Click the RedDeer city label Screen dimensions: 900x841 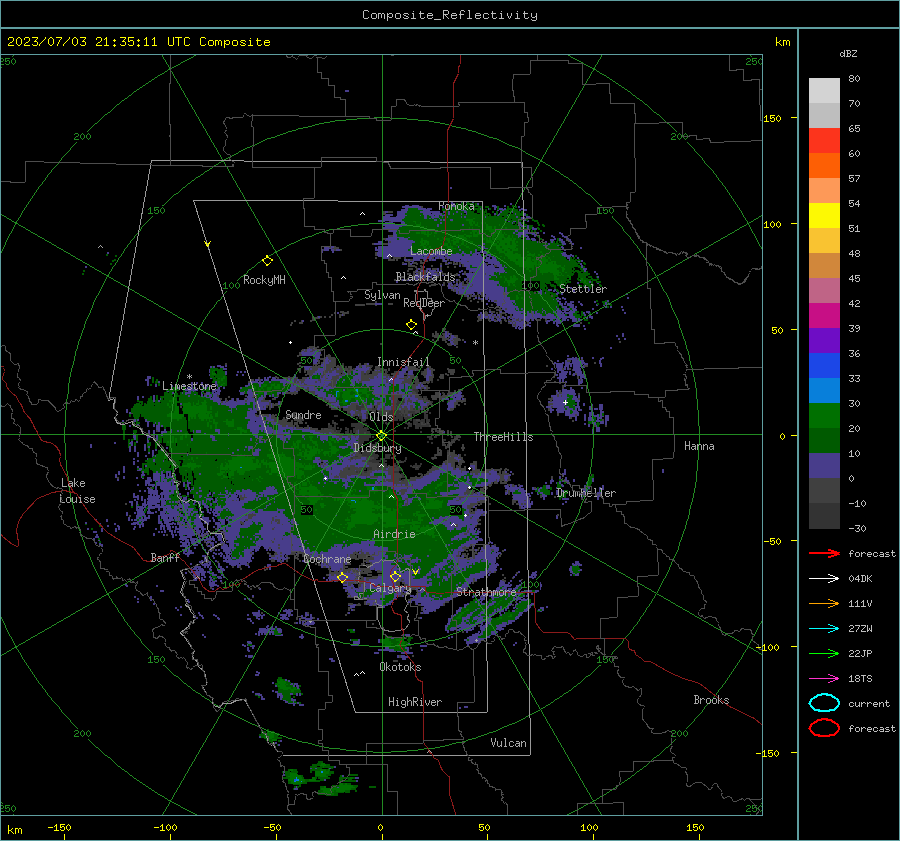click(x=424, y=303)
